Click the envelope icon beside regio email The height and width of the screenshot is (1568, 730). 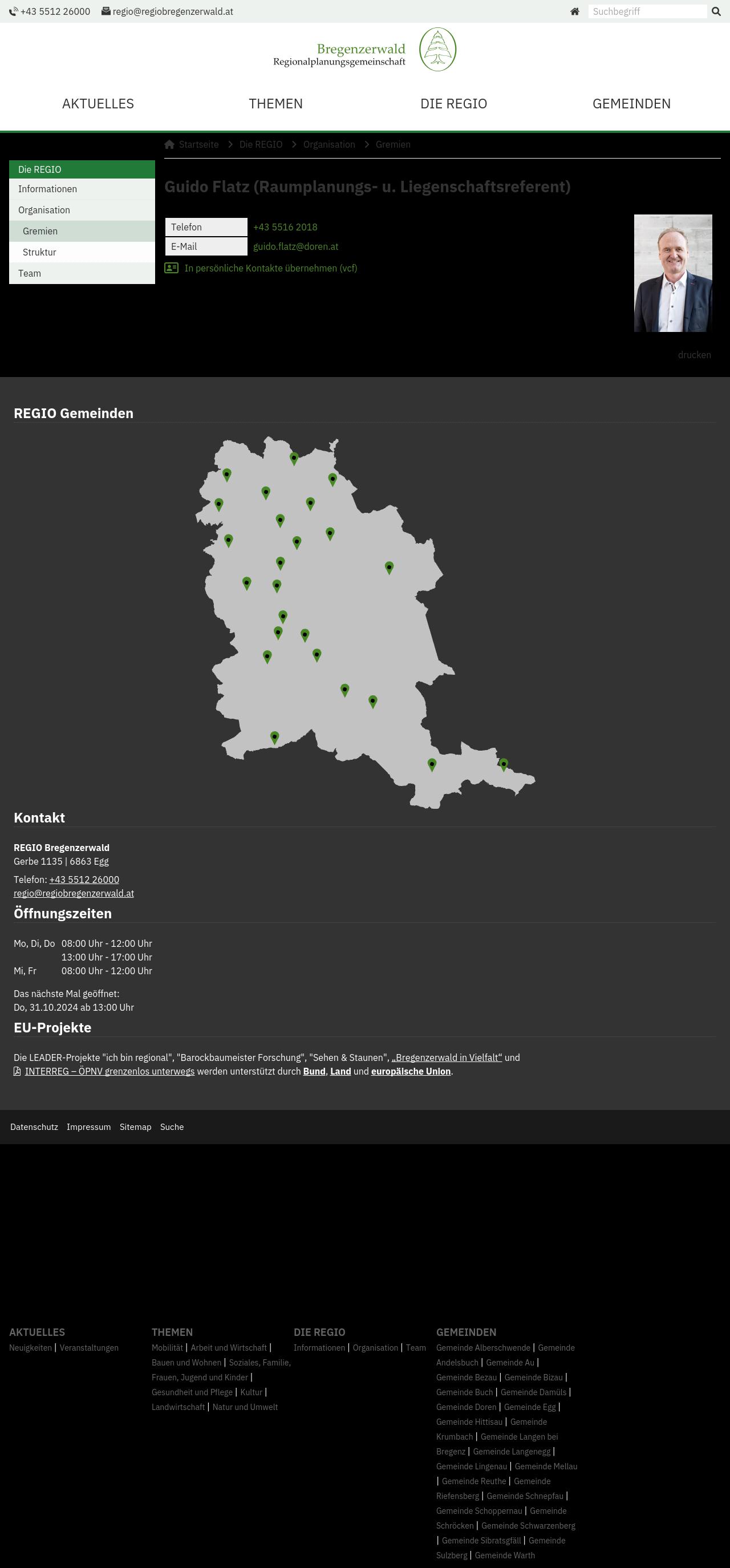[x=106, y=11]
